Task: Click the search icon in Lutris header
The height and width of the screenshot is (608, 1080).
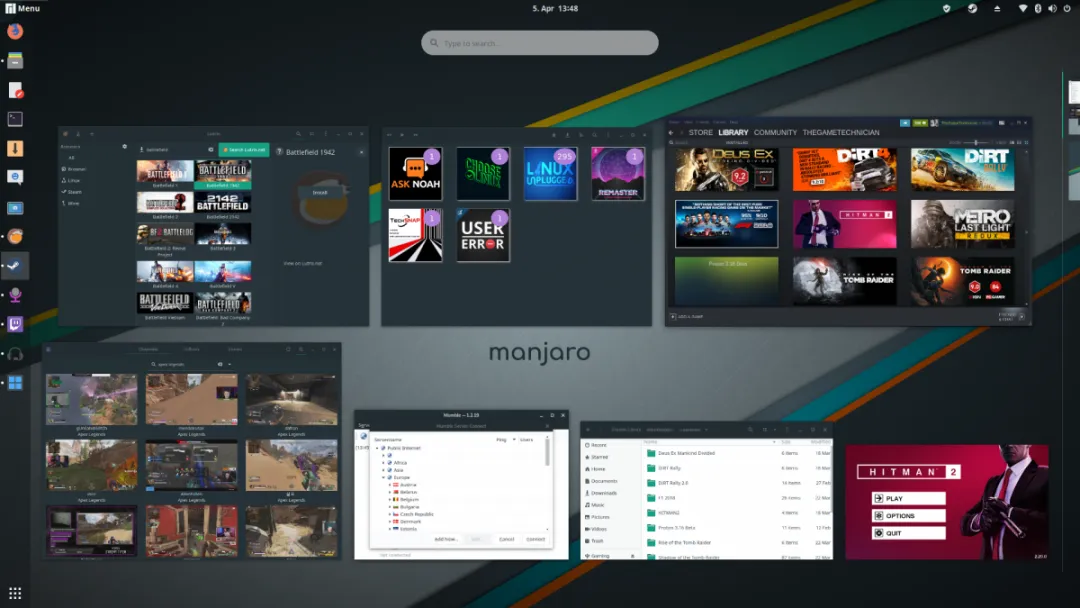Action: [x=298, y=134]
